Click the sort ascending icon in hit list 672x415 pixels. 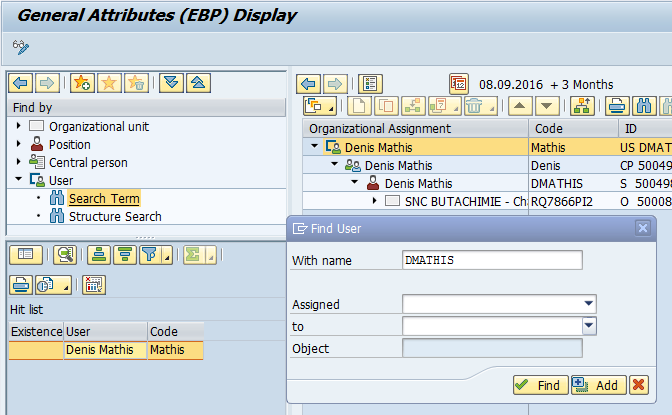pyautogui.click(x=98, y=254)
